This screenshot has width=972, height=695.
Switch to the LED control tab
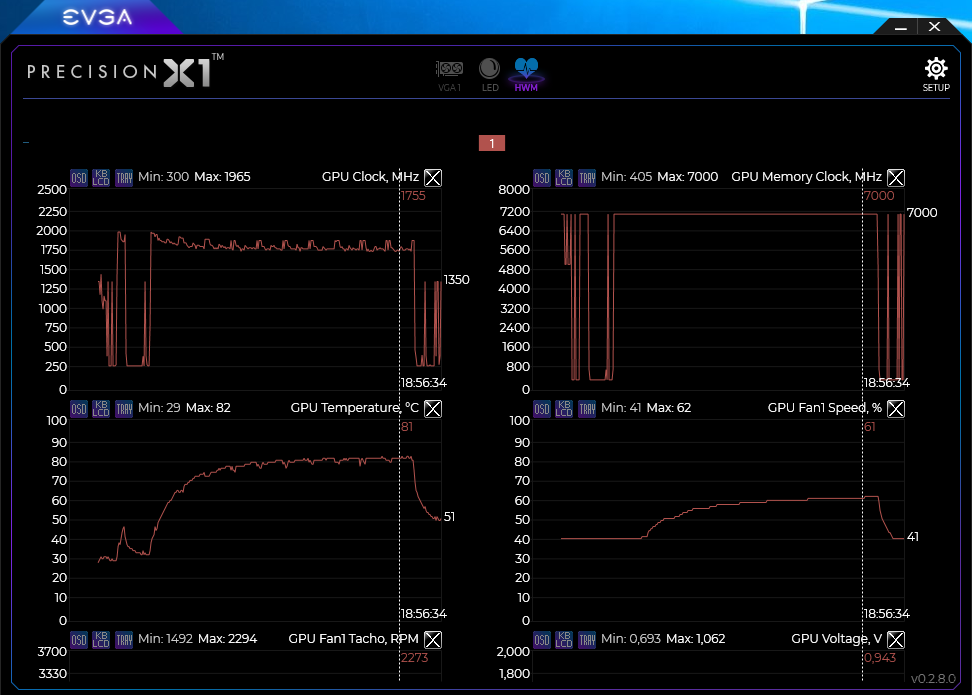pyautogui.click(x=490, y=74)
